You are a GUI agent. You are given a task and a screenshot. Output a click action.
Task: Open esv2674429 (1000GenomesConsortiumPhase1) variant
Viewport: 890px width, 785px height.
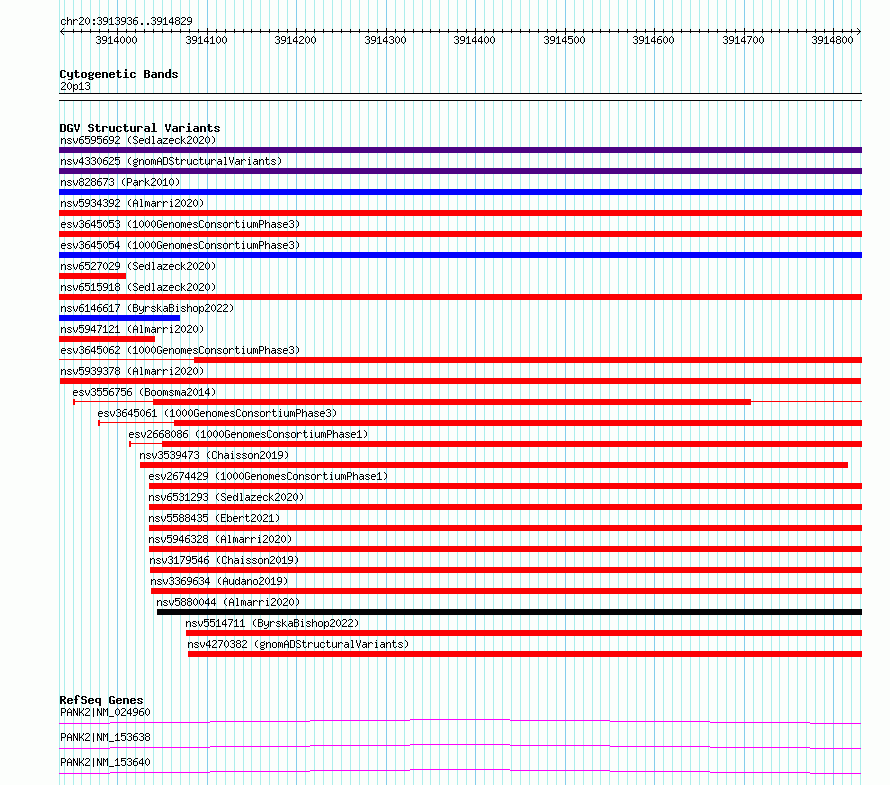point(268,476)
